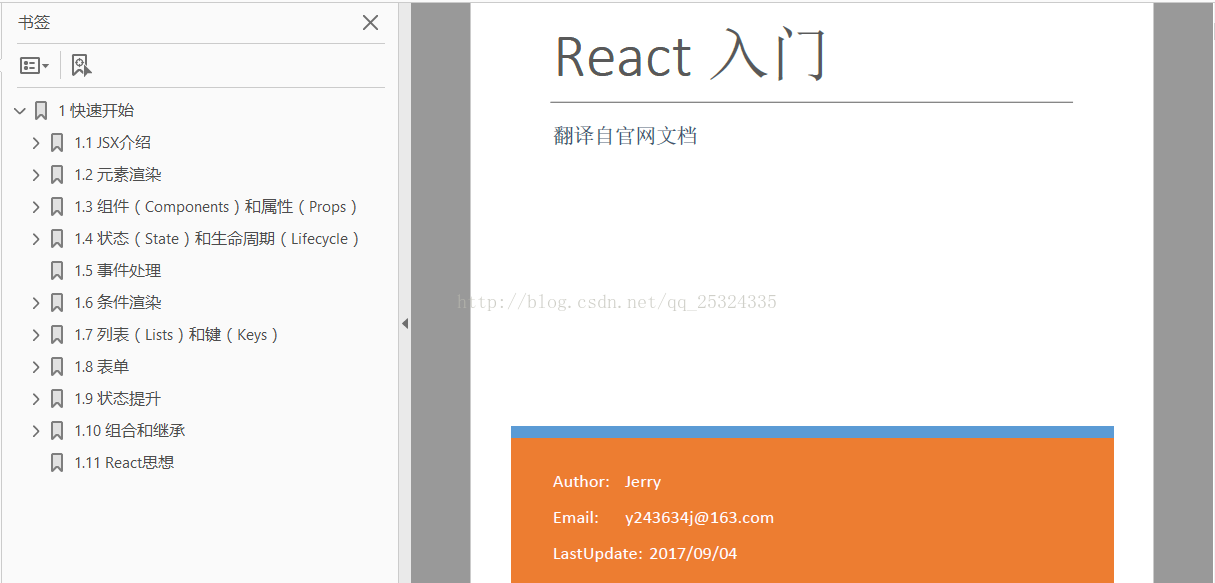Click bookmark icon beside 1.9 状态提升
1215x583 pixels.
[x=57, y=399]
